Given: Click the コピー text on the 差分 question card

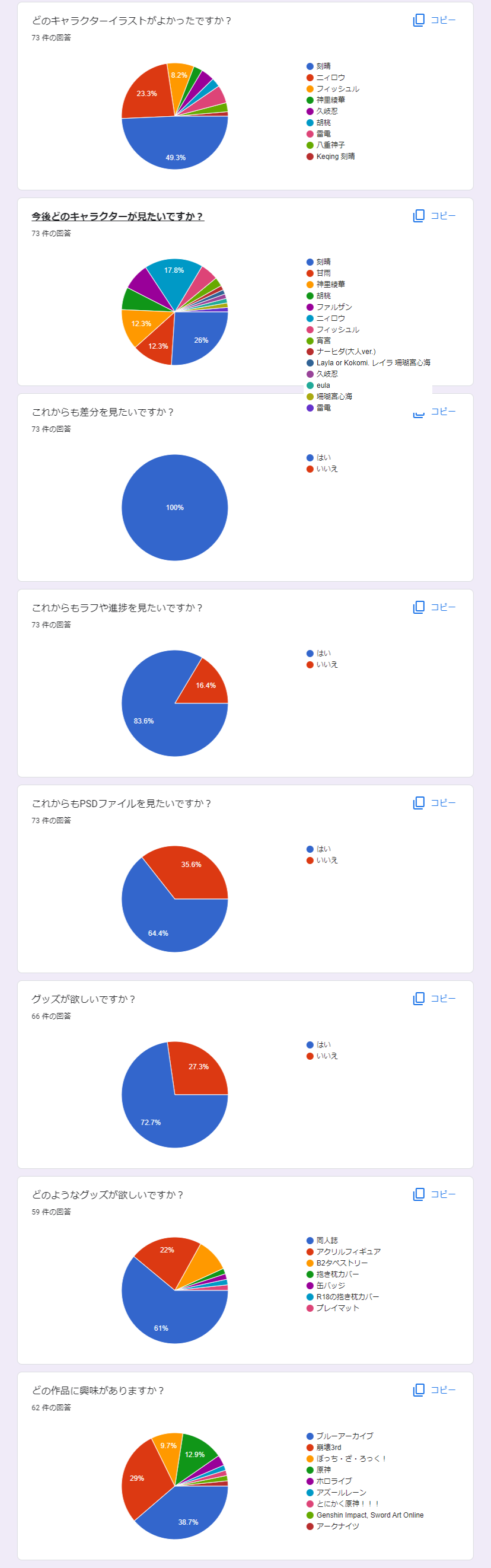Looking at the screenshot, I should [x=443, y=412].
